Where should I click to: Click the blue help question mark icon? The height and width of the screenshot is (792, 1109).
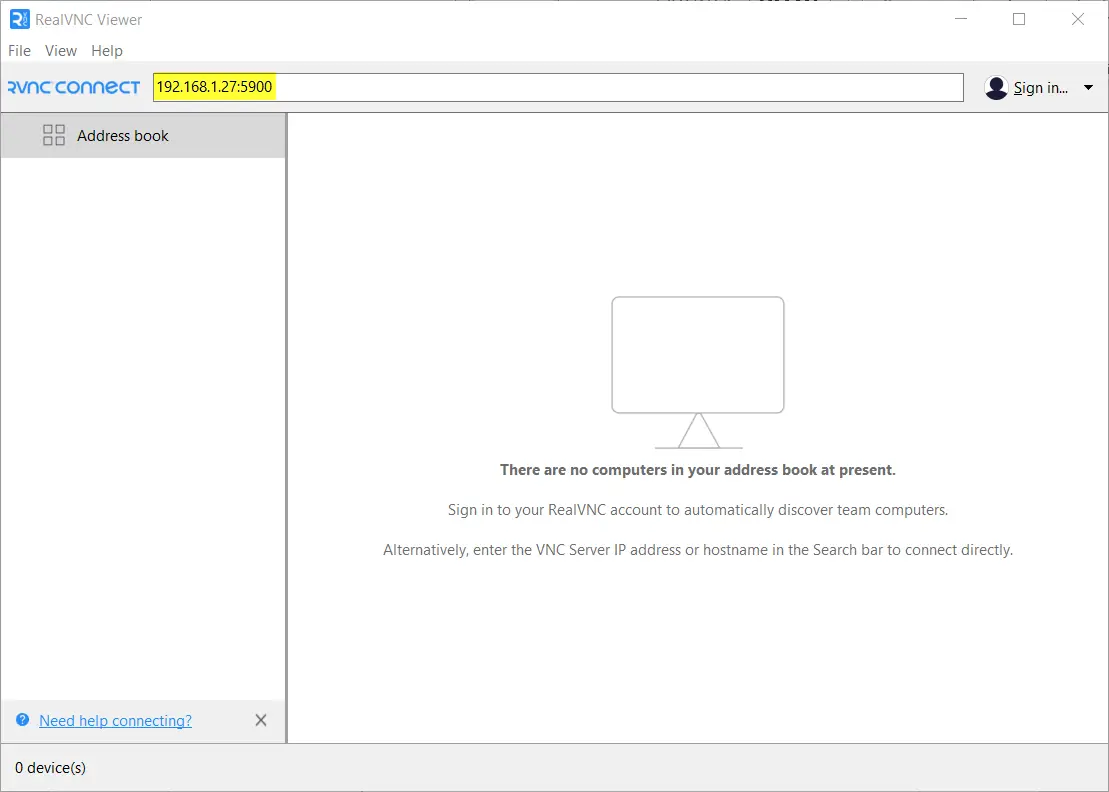tap(23, 720)
